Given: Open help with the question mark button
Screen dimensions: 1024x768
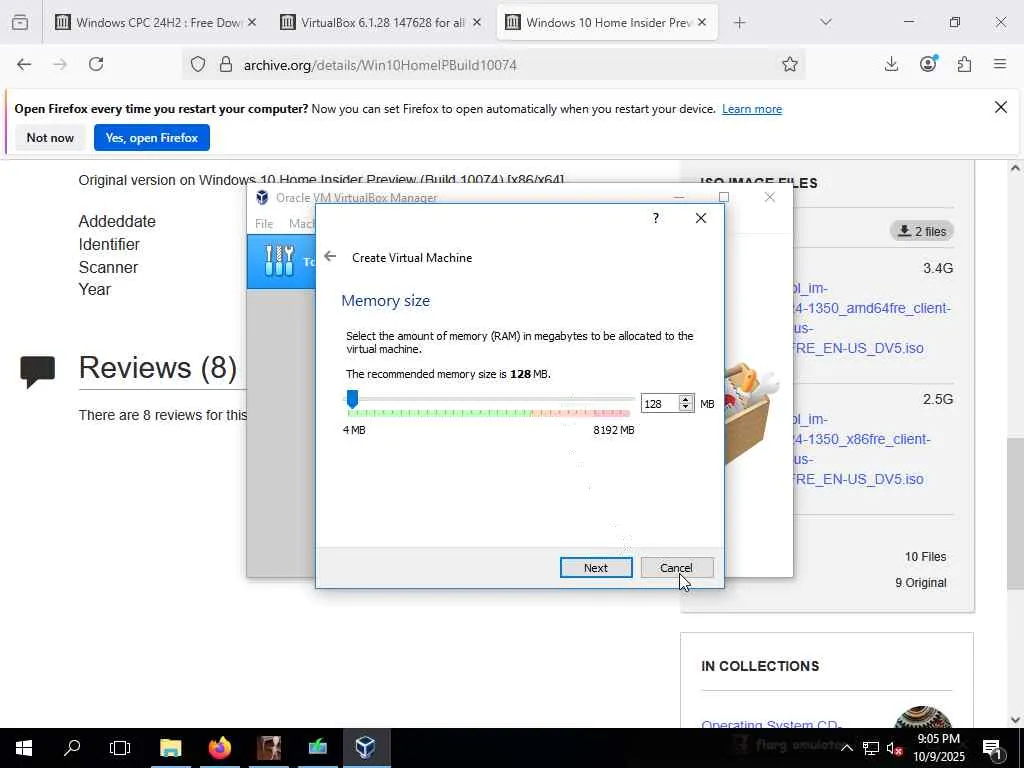Looking at the screenshot, I should 656,218.
